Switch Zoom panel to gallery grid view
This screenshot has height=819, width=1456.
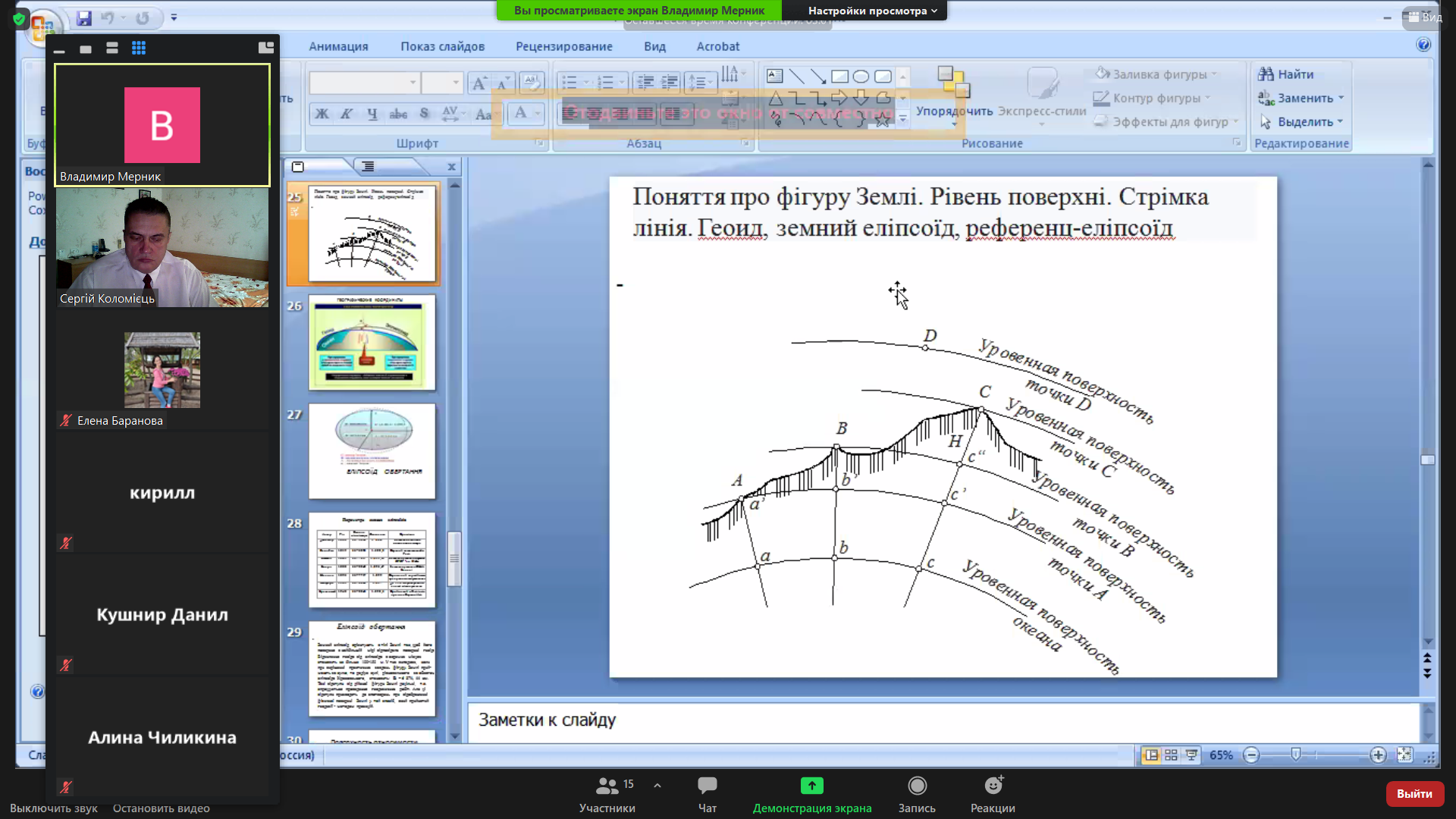[139, 48]
